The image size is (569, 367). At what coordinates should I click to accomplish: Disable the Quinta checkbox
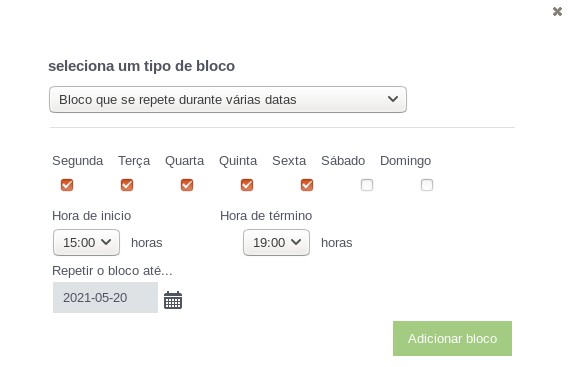click(247, 185)
